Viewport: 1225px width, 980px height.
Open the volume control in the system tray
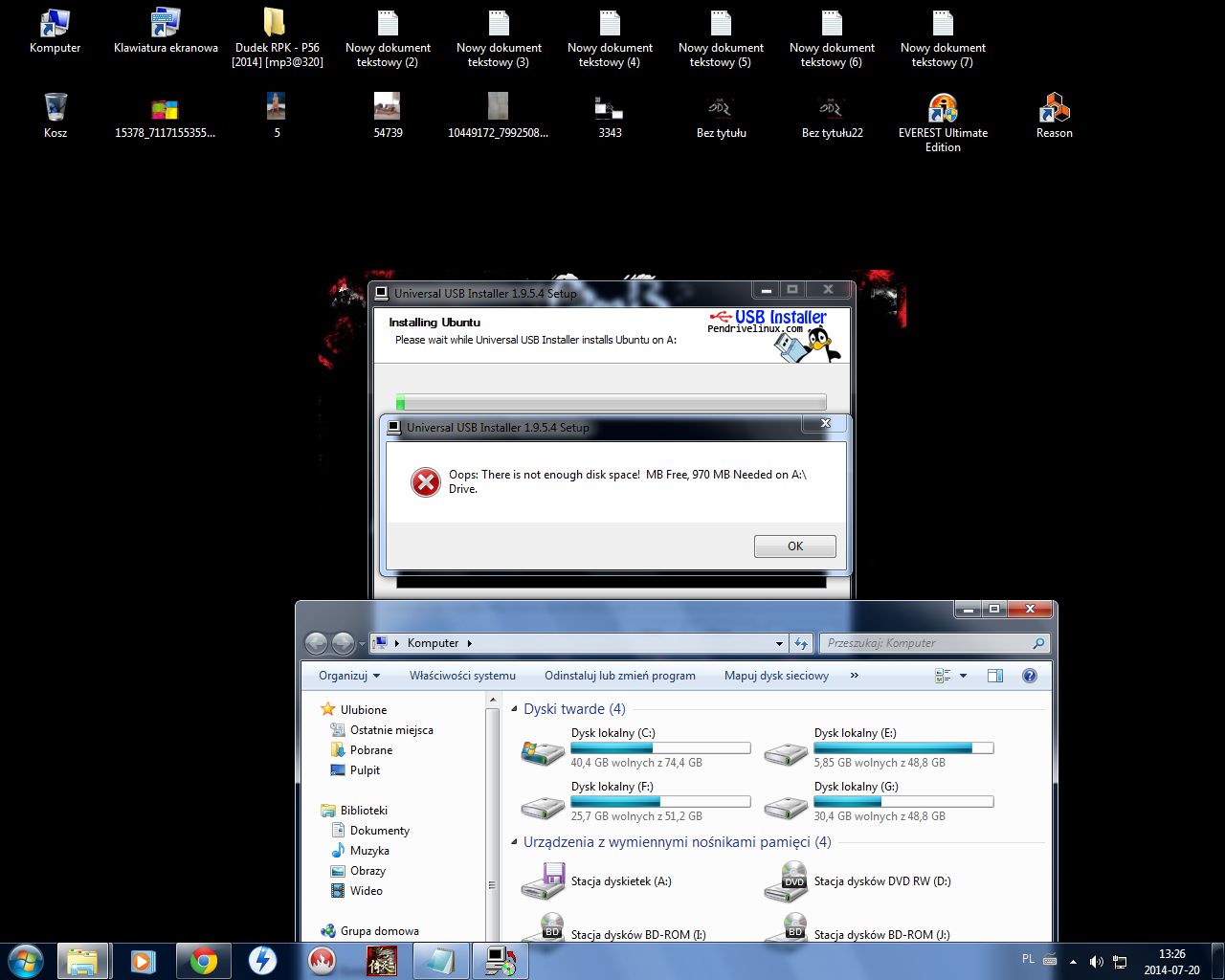1096,962
